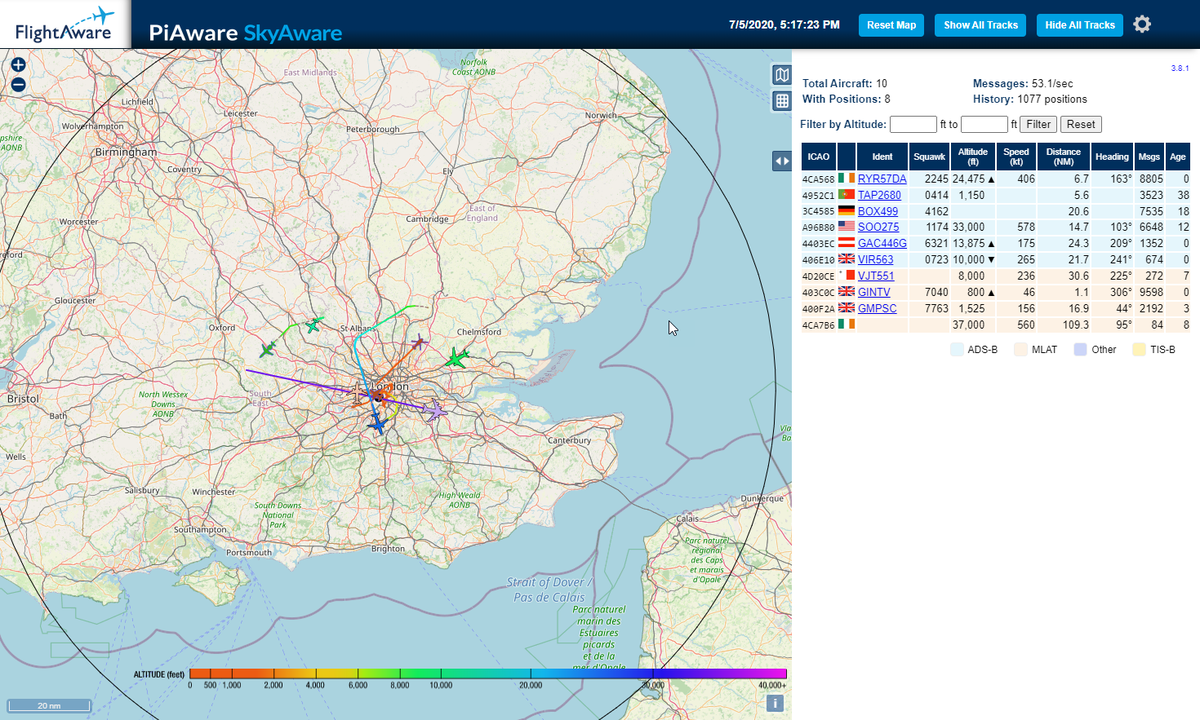Click the TIS-B legend color swatch
The image size is (1200, 720).
(1138, 350)
